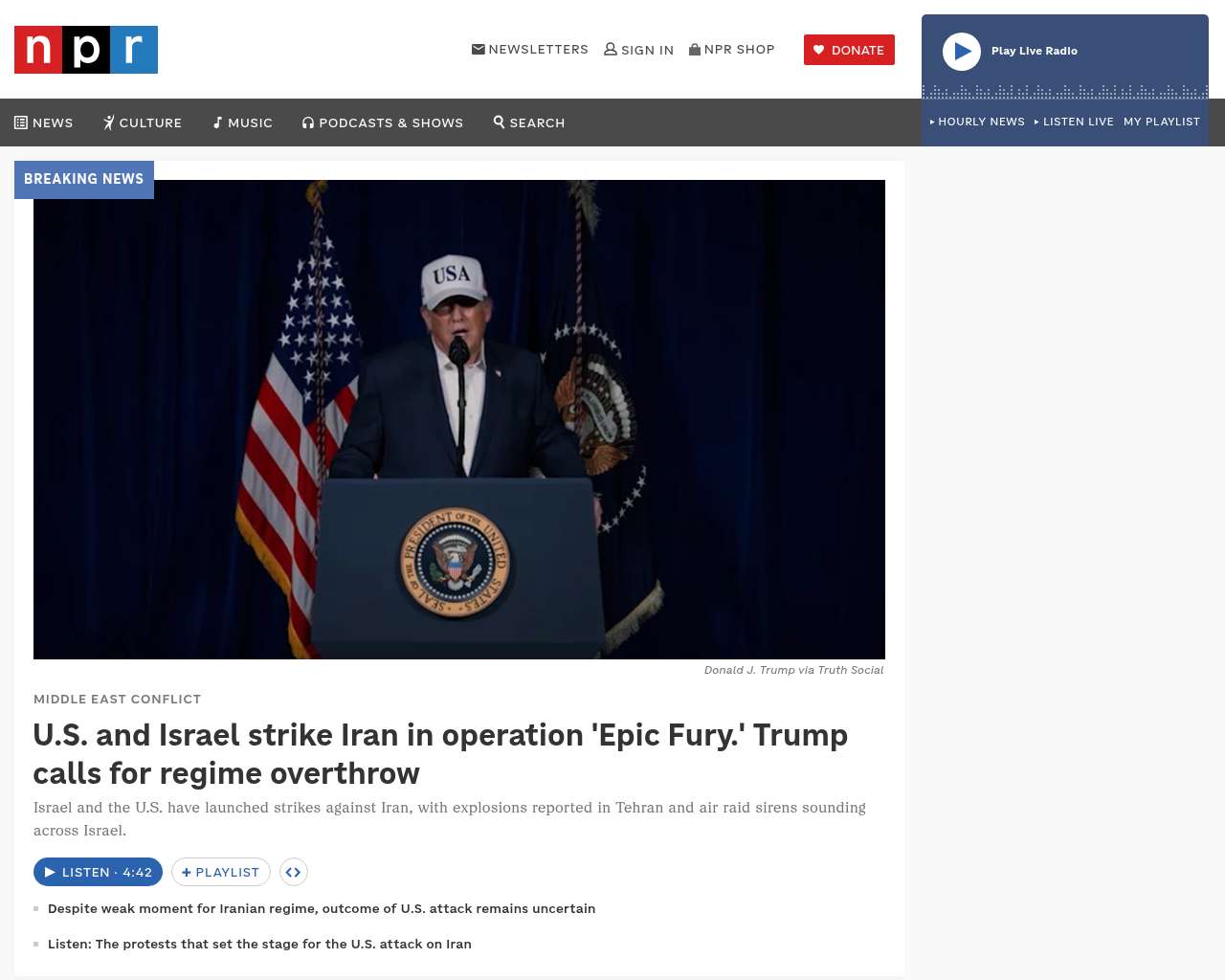This screenshot has height=980, width=1225.
Task: Open the Epic Fury headline article
Action: pyautogui.click(x=440, y=754)
